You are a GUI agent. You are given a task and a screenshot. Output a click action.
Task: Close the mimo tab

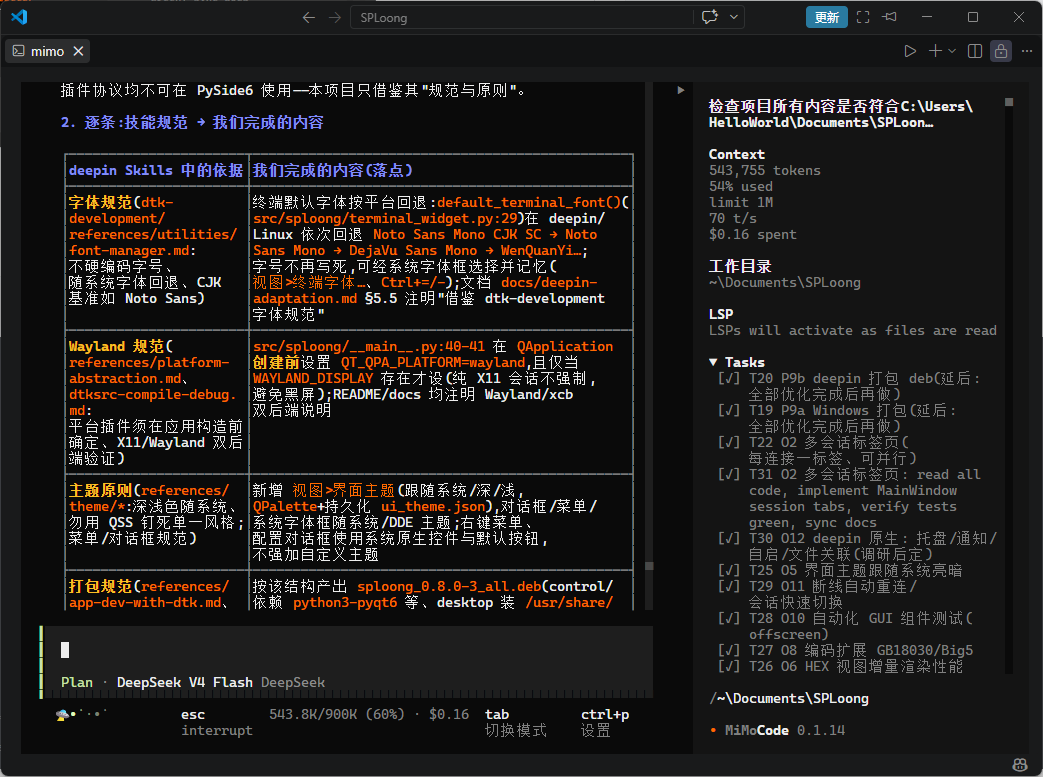[78, 51]
